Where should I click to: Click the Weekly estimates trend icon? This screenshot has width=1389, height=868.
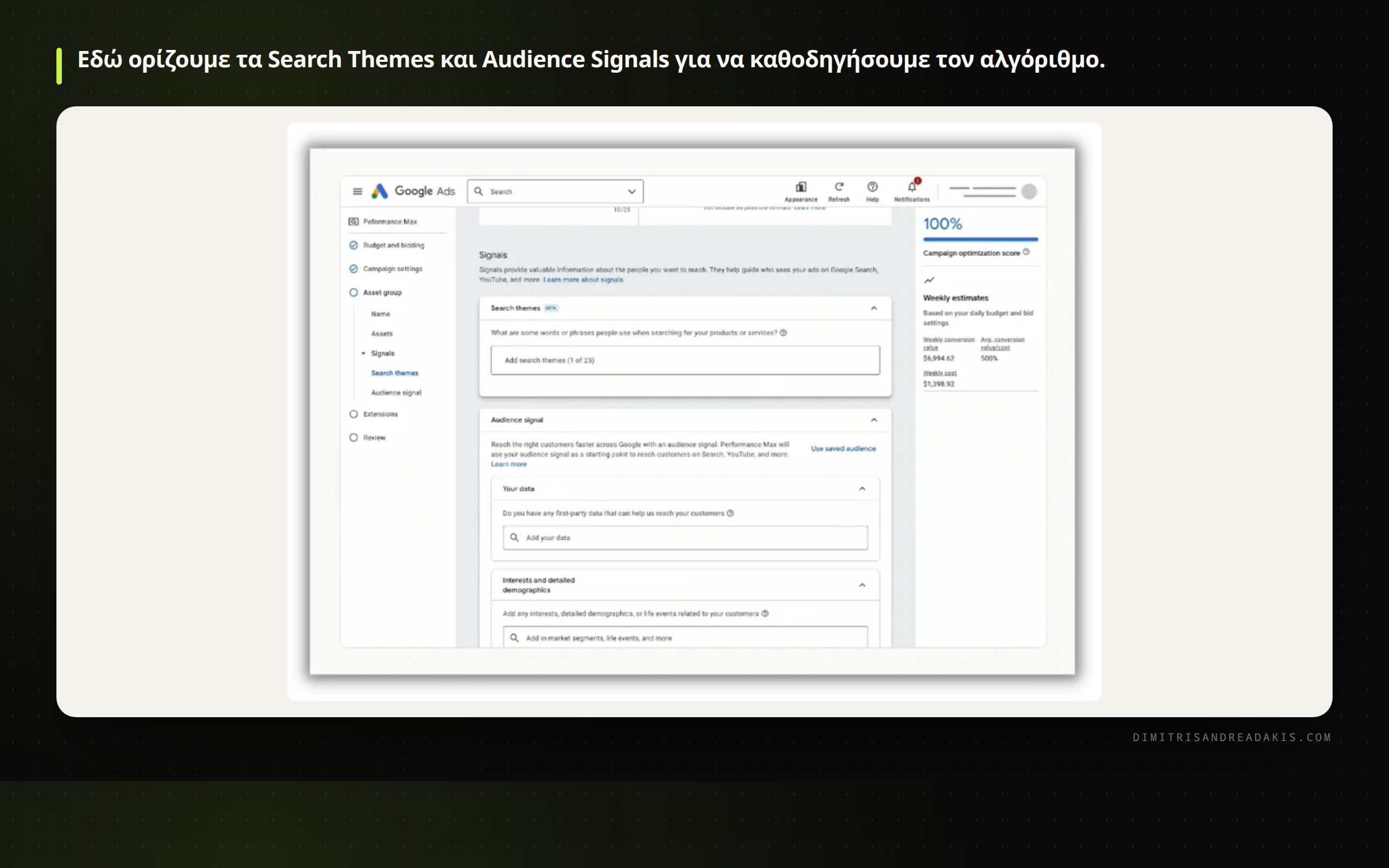point(929,280)
